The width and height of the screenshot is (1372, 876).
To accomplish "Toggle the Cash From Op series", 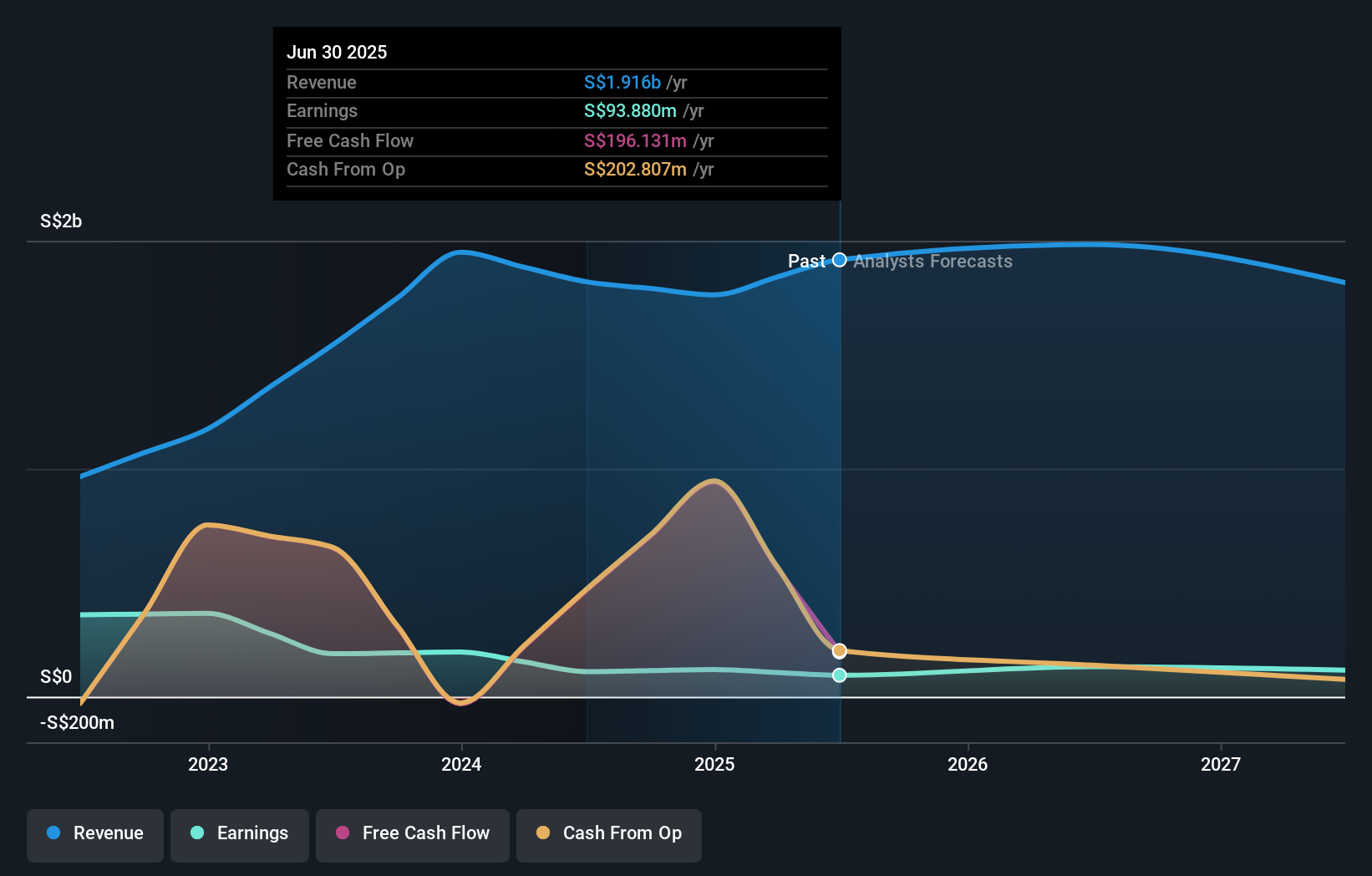I will (x=608, y=835).
